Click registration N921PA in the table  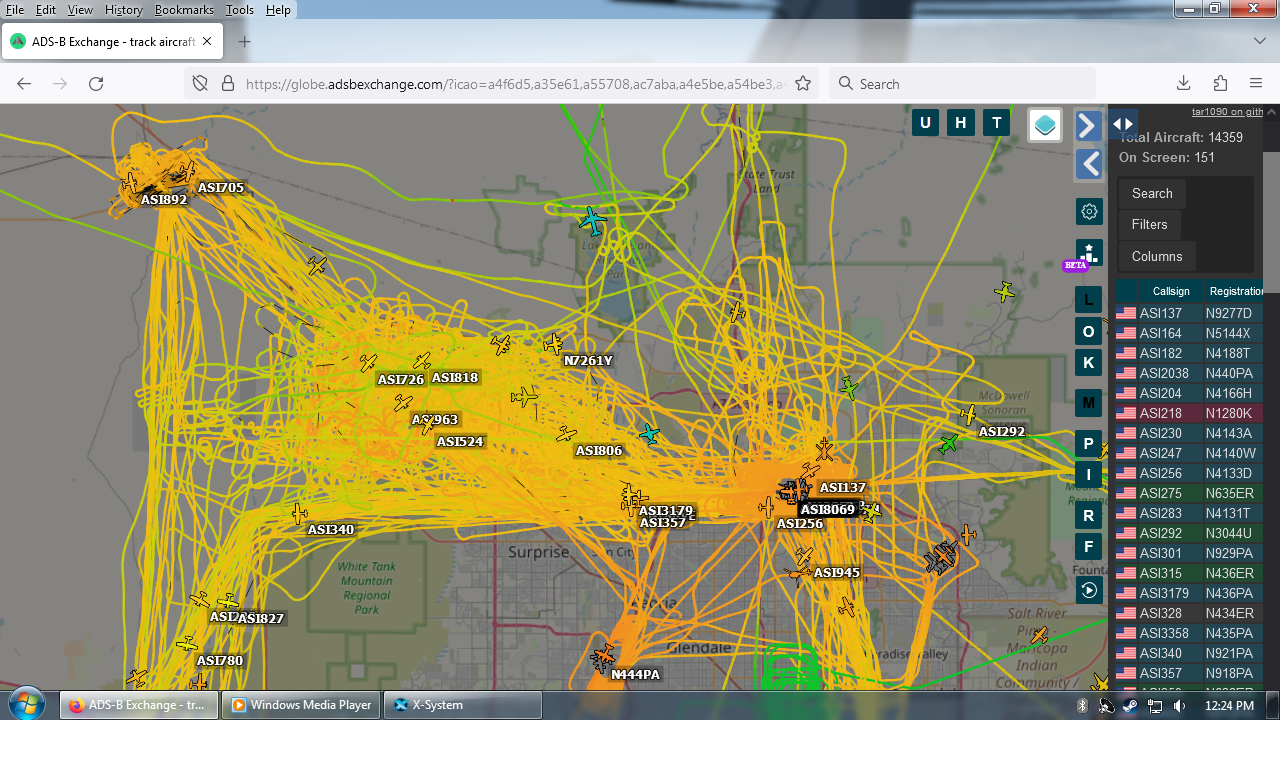click(1229, 653)
